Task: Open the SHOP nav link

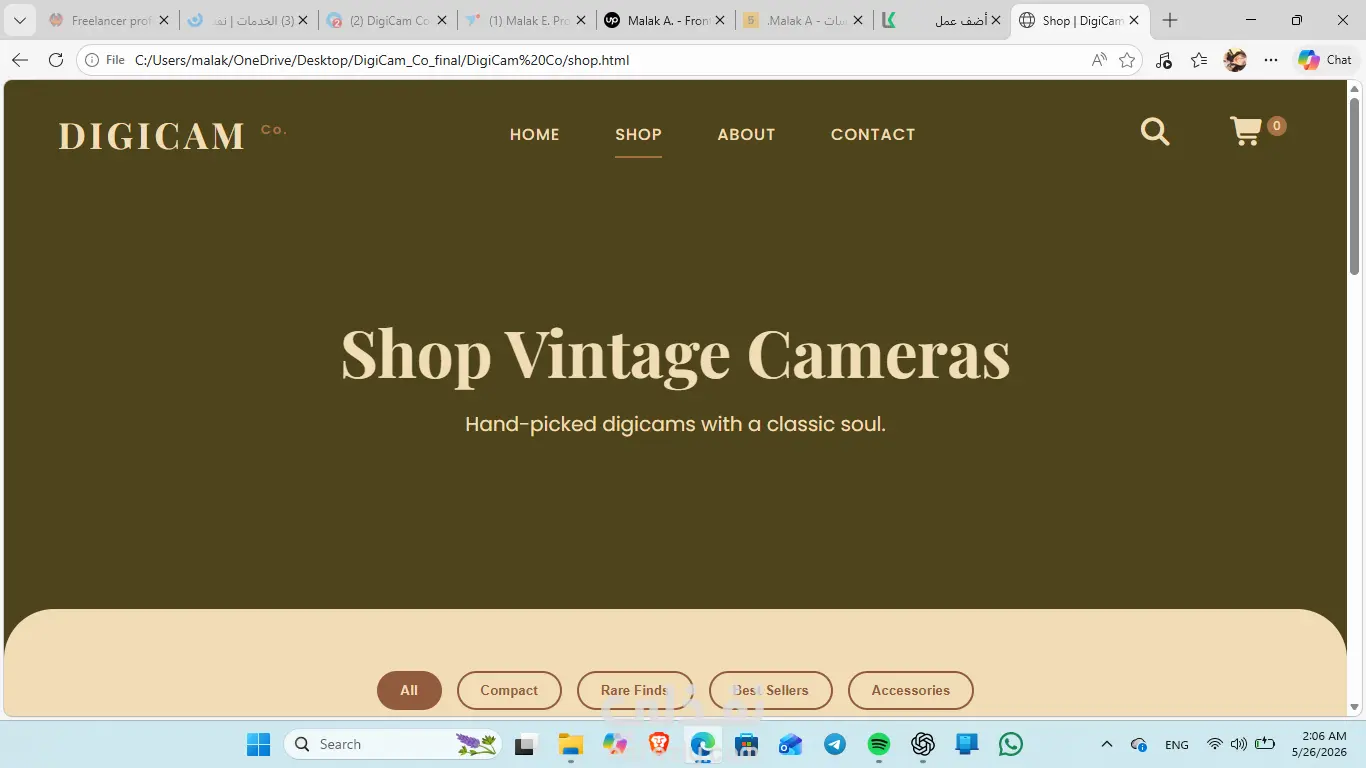Action: [638, 134]
